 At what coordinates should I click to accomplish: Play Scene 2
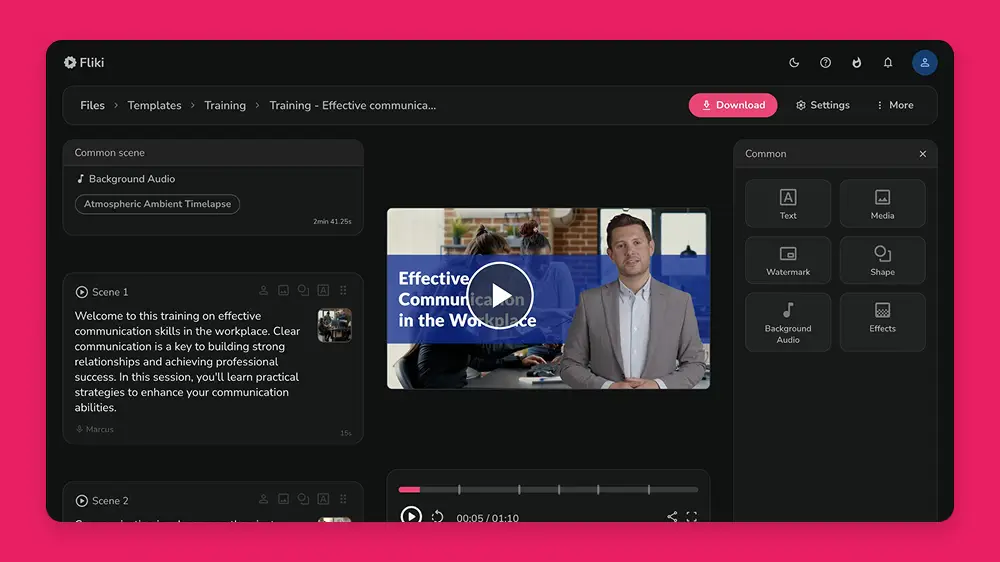point(82,501)
